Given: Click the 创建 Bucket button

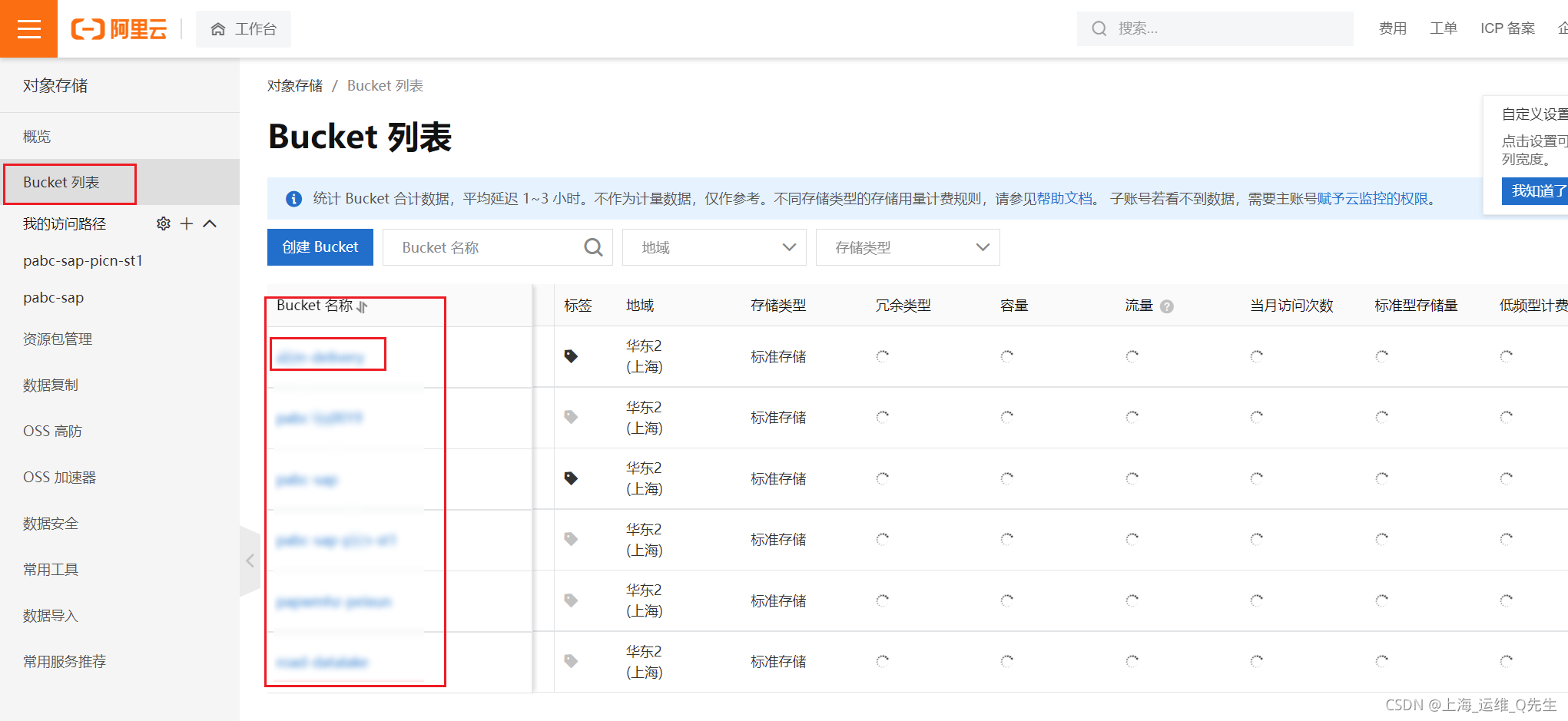Looking at the screenshot, I should (320, 247).
